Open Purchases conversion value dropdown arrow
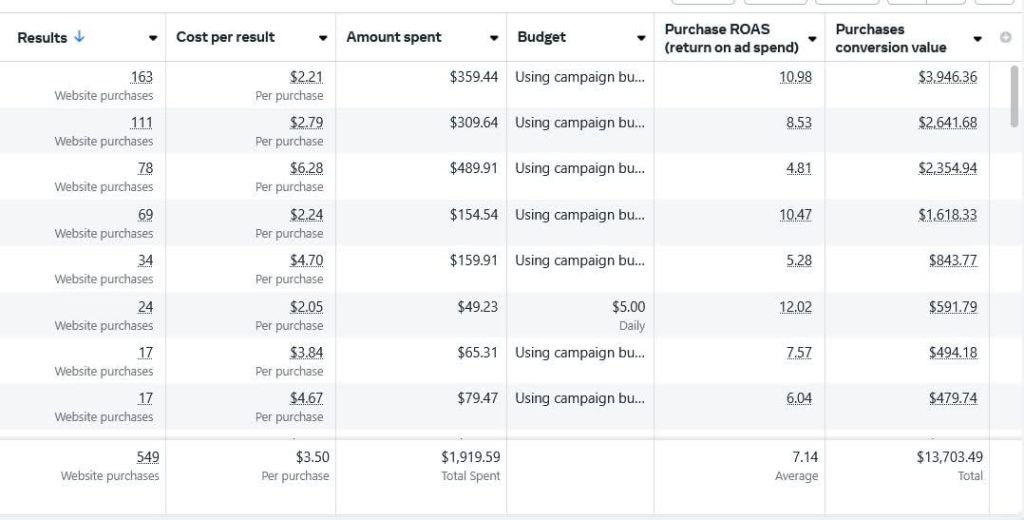The width and height of the screenshot is (1024, 520). tap(978, 38)
